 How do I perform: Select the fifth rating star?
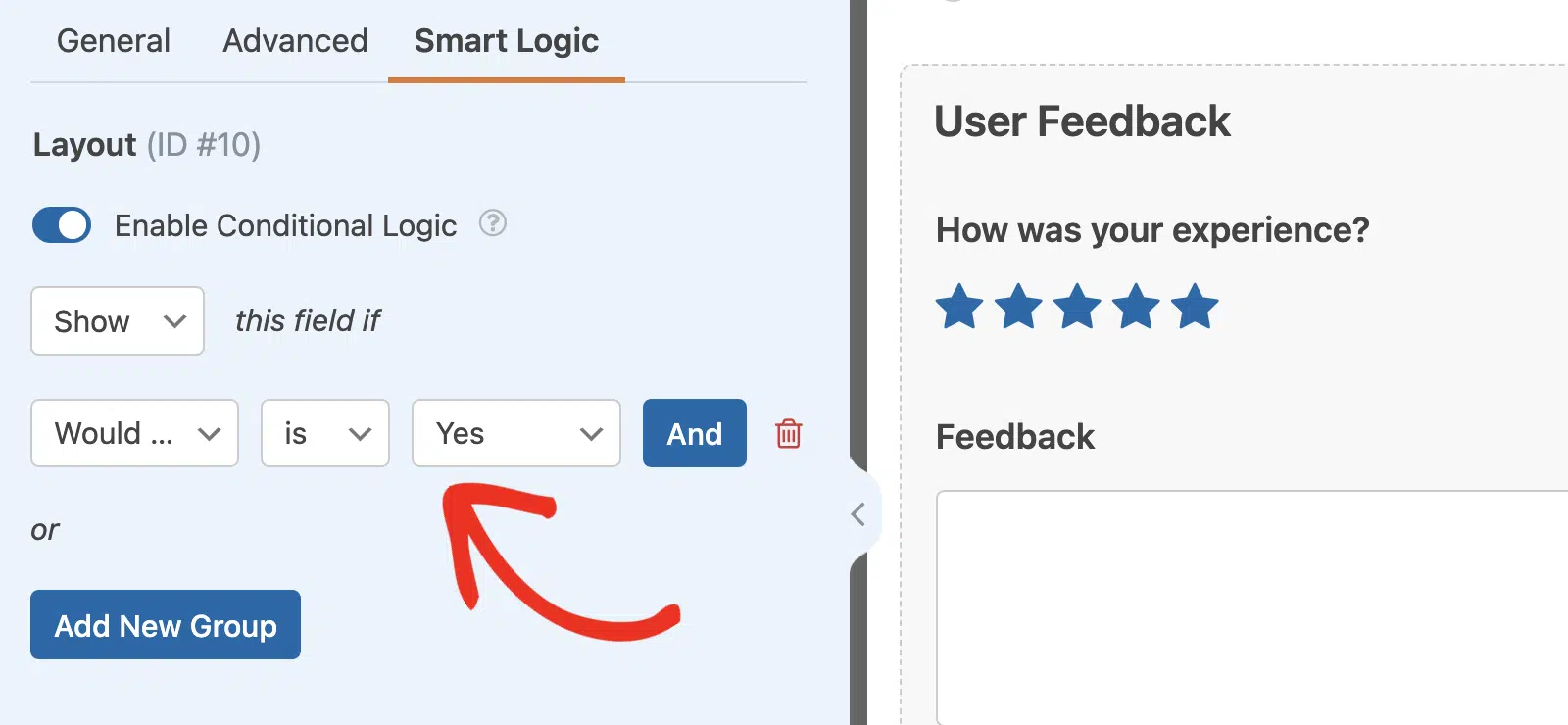[x=1195, y=307]
